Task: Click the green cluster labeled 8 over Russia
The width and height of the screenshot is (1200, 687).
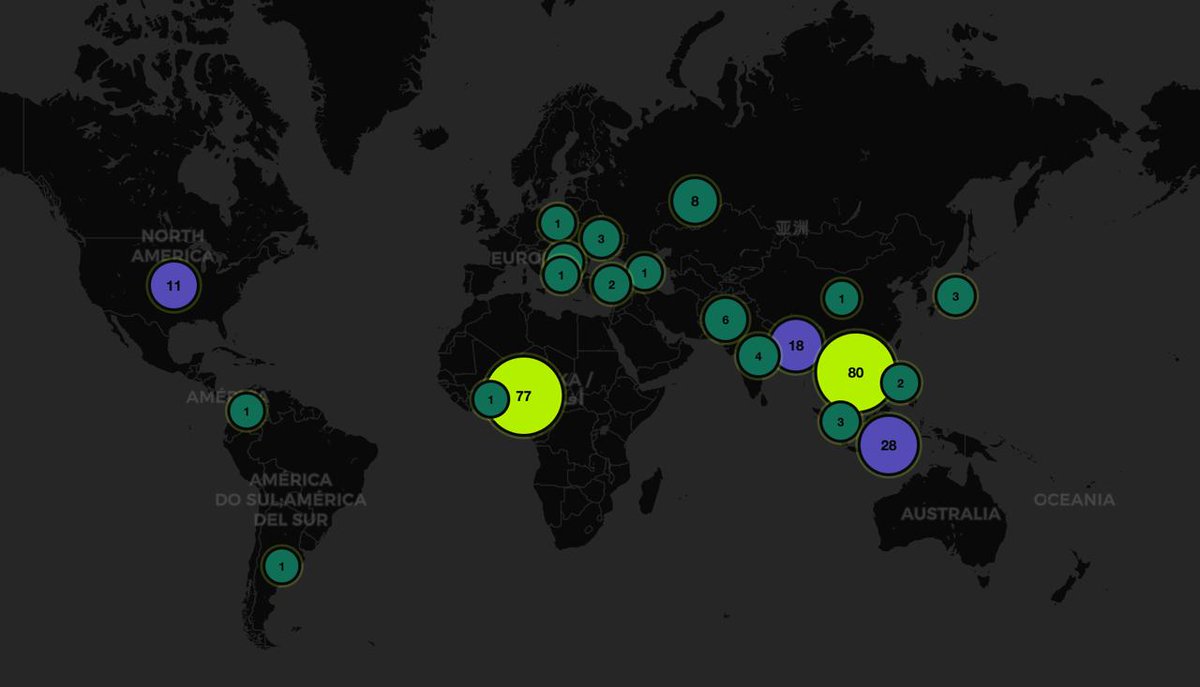Action: (695, 201)
